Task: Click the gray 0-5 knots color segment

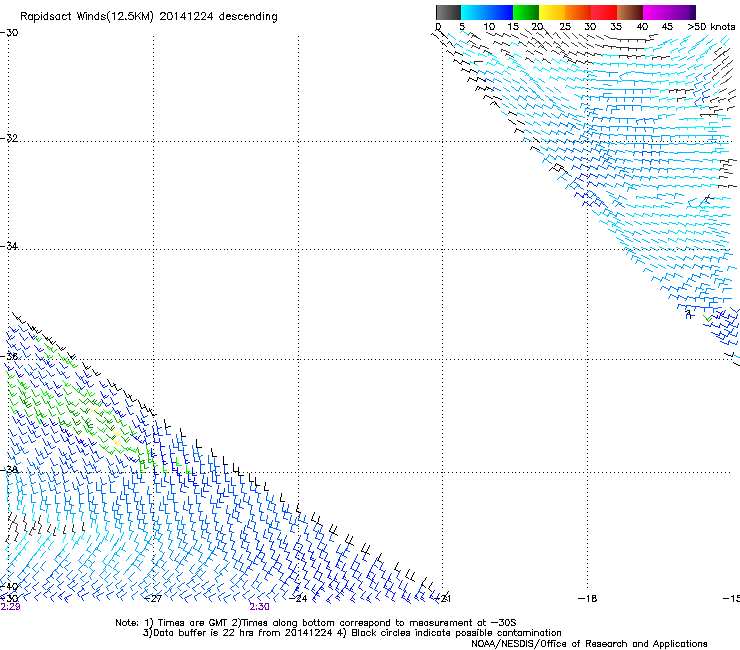Action: coord(448,12)
